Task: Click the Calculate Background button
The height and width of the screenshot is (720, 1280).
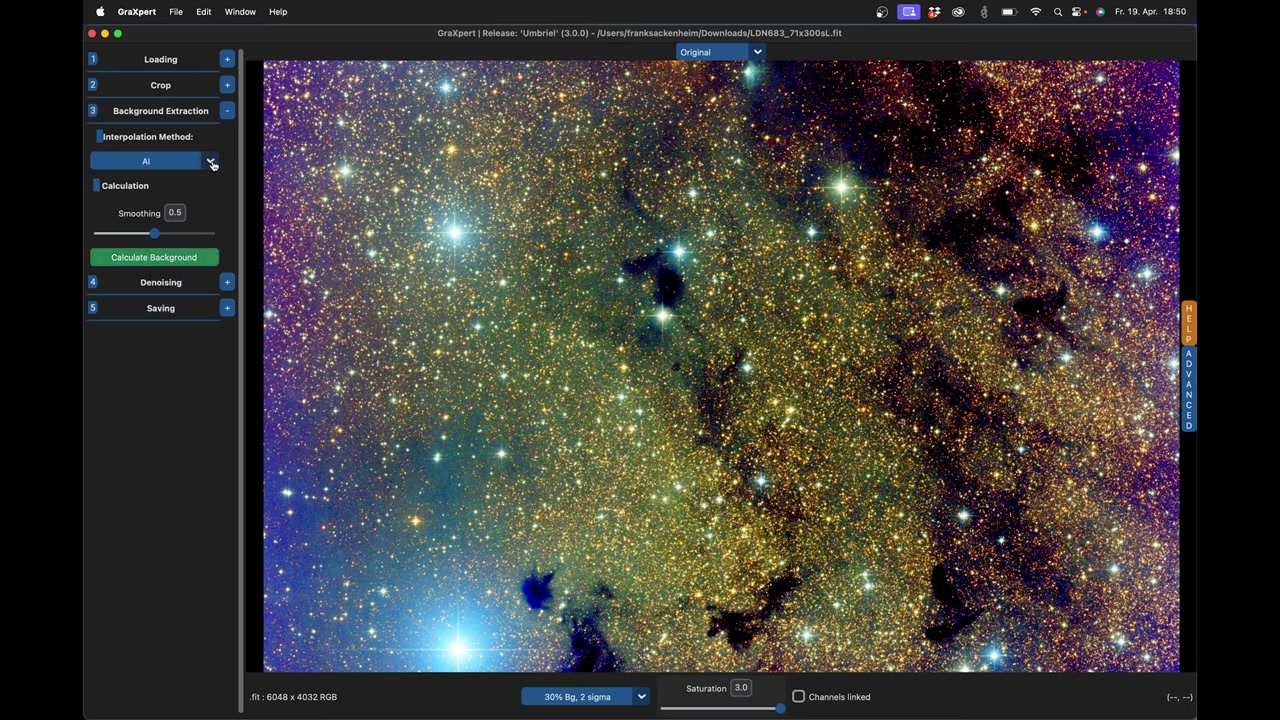Action: coord(153,257)
